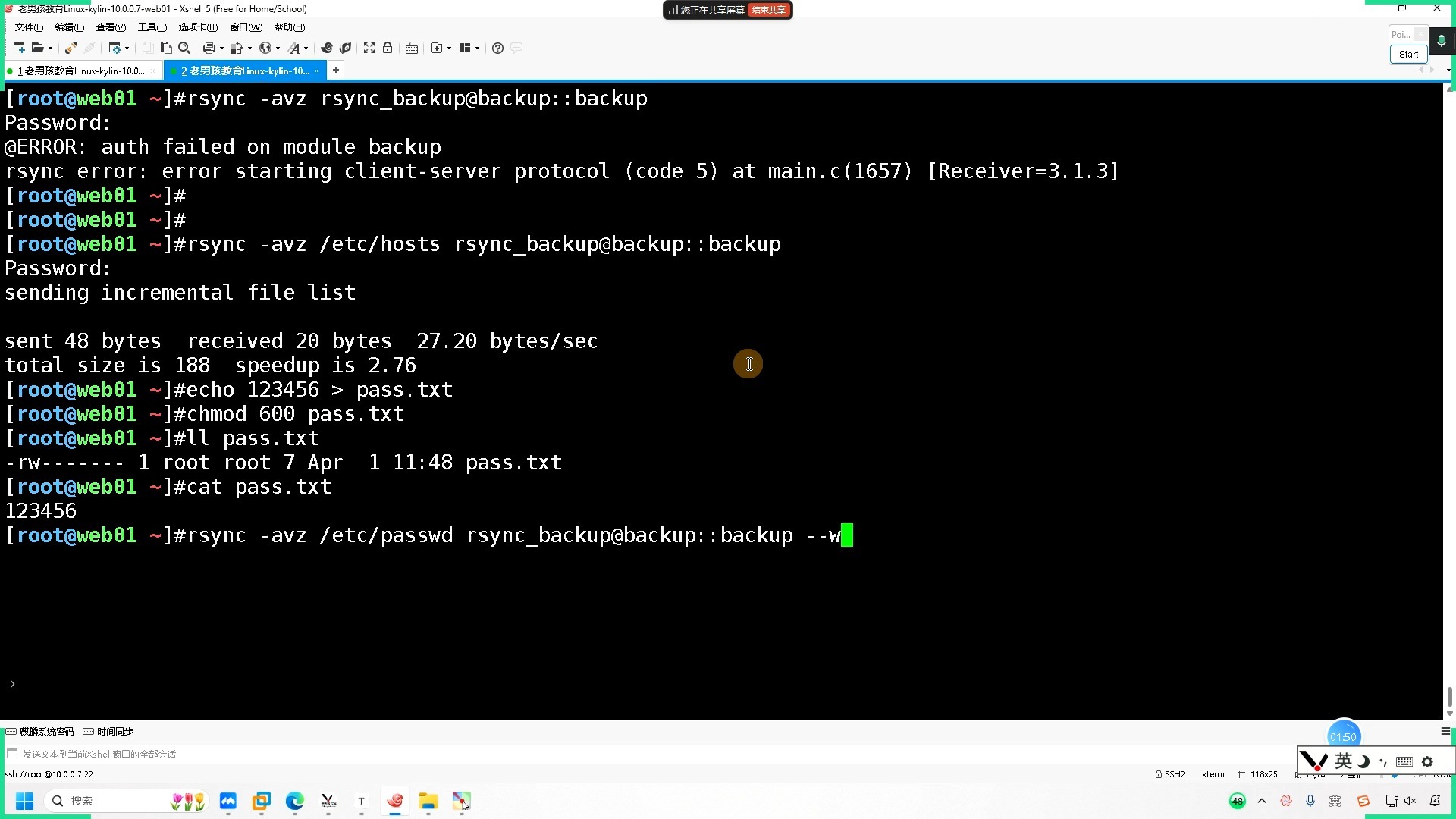Click the 麒麟系统密码 quick command button

coord(39,732)
